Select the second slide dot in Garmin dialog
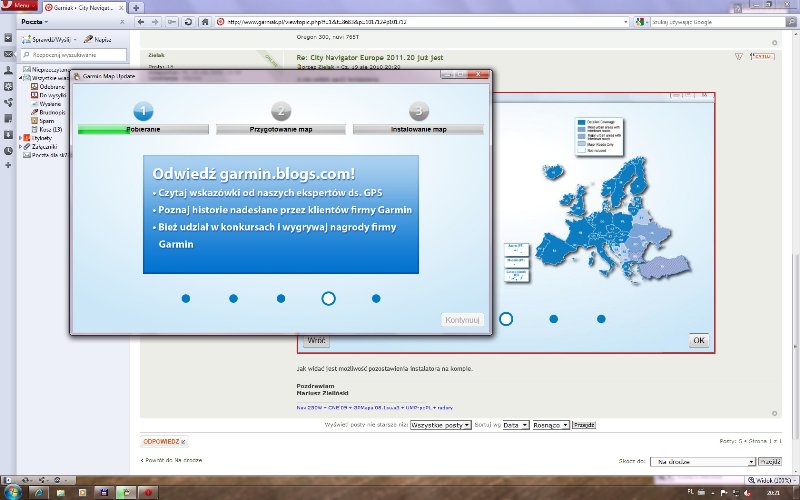Image resolution: width=800 pixels, height=500 pixels. click(x=233, y=298)
